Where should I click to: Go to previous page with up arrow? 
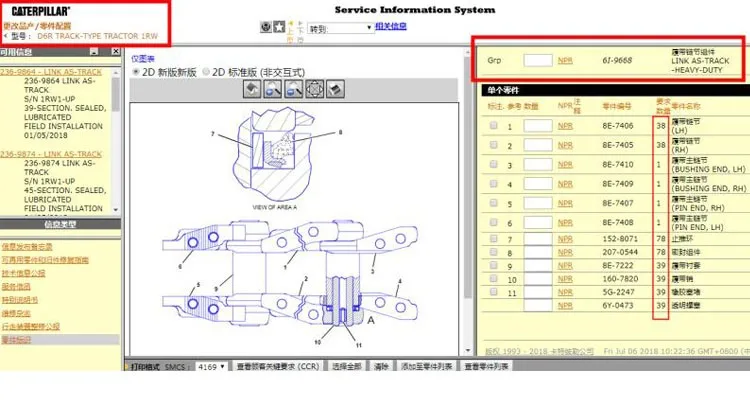(290, 32)
